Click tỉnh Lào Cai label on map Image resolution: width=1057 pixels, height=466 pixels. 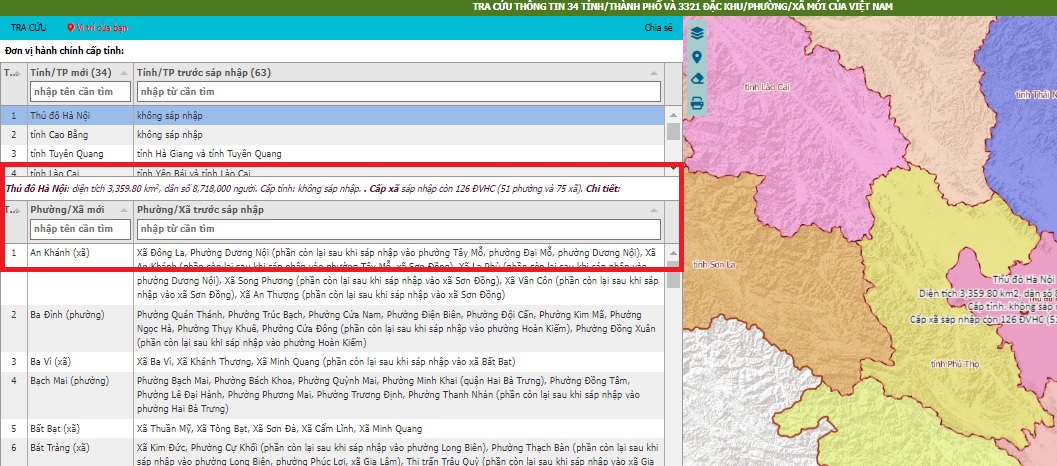click(766, 87)
